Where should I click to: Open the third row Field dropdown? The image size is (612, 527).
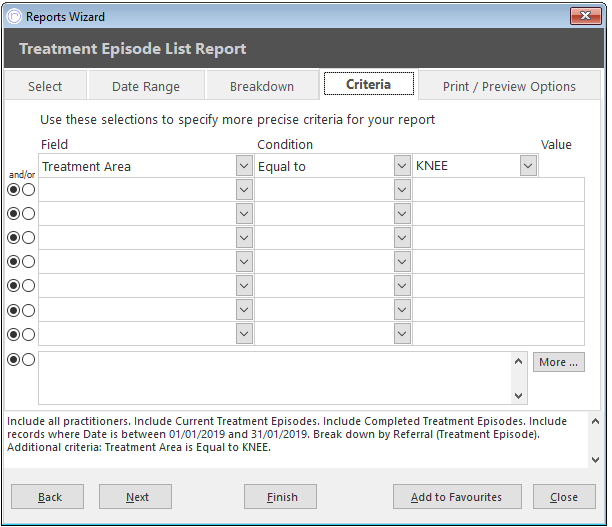click(x=244, y=214)
